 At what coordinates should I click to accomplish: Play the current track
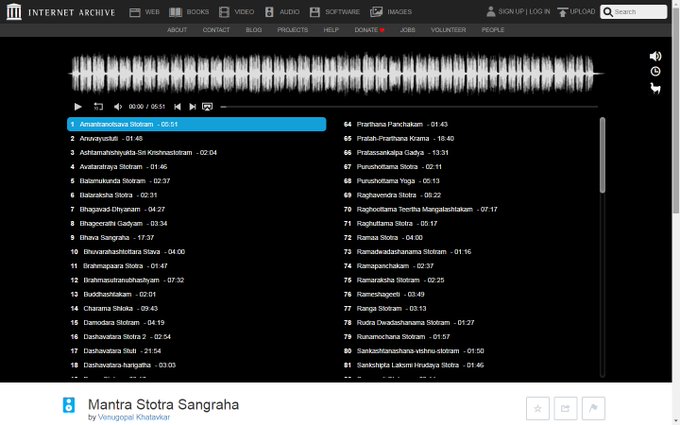(78, 107)
